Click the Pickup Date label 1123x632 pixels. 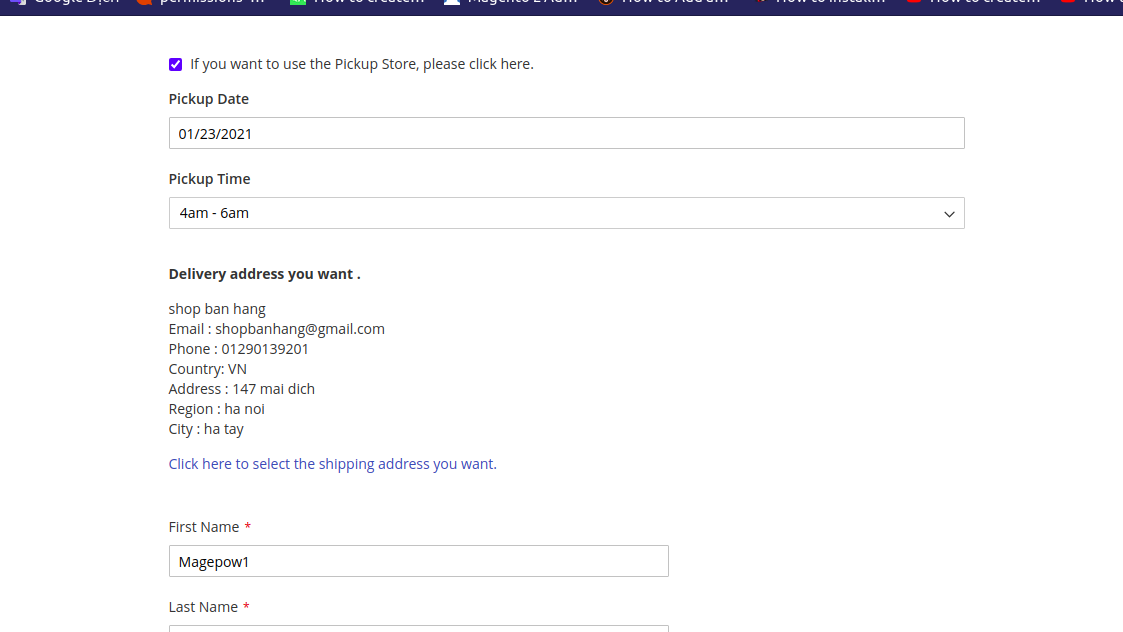coord(209,99)
